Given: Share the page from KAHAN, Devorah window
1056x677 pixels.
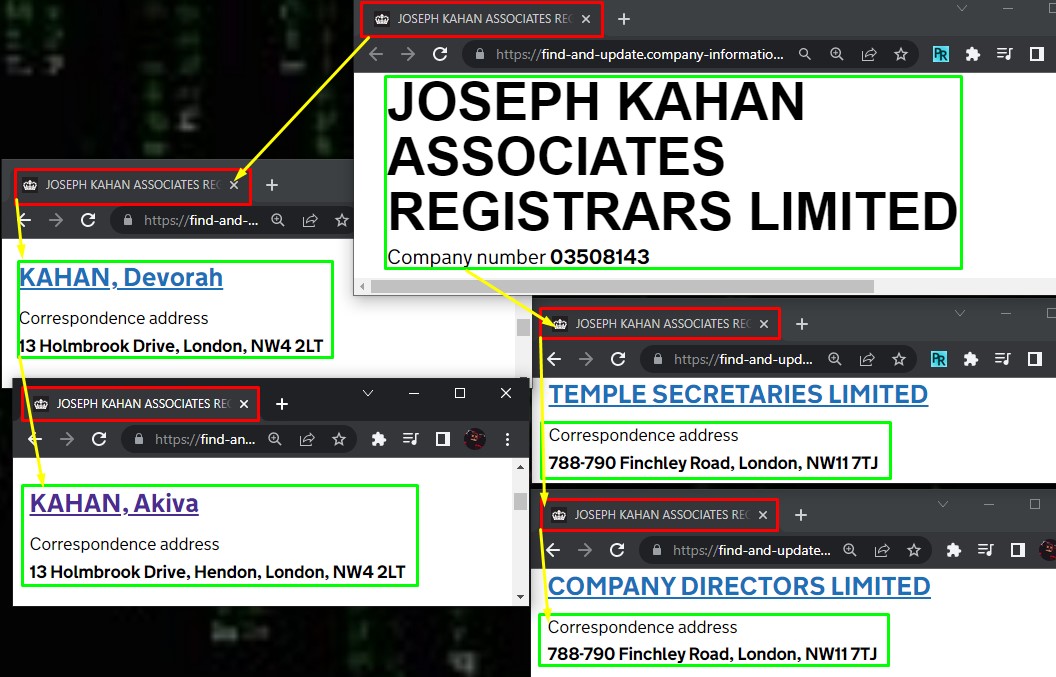Looking at the screenshot, I should tap(310, 220).
